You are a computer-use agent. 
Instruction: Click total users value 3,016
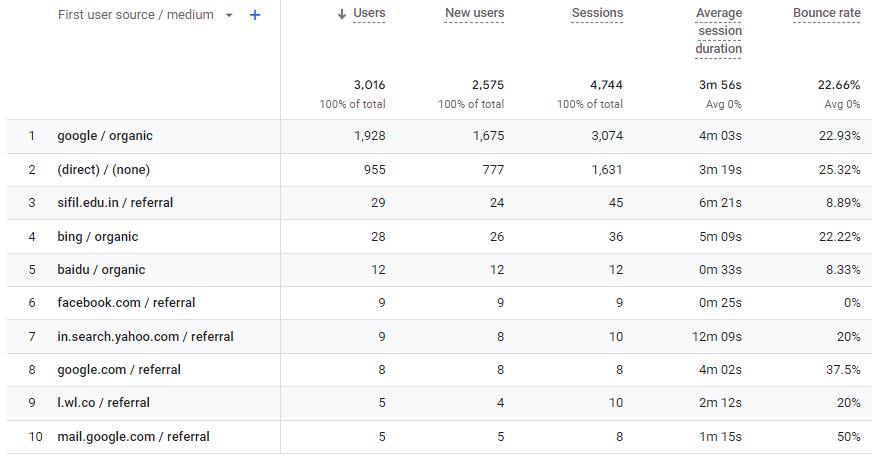369,85
